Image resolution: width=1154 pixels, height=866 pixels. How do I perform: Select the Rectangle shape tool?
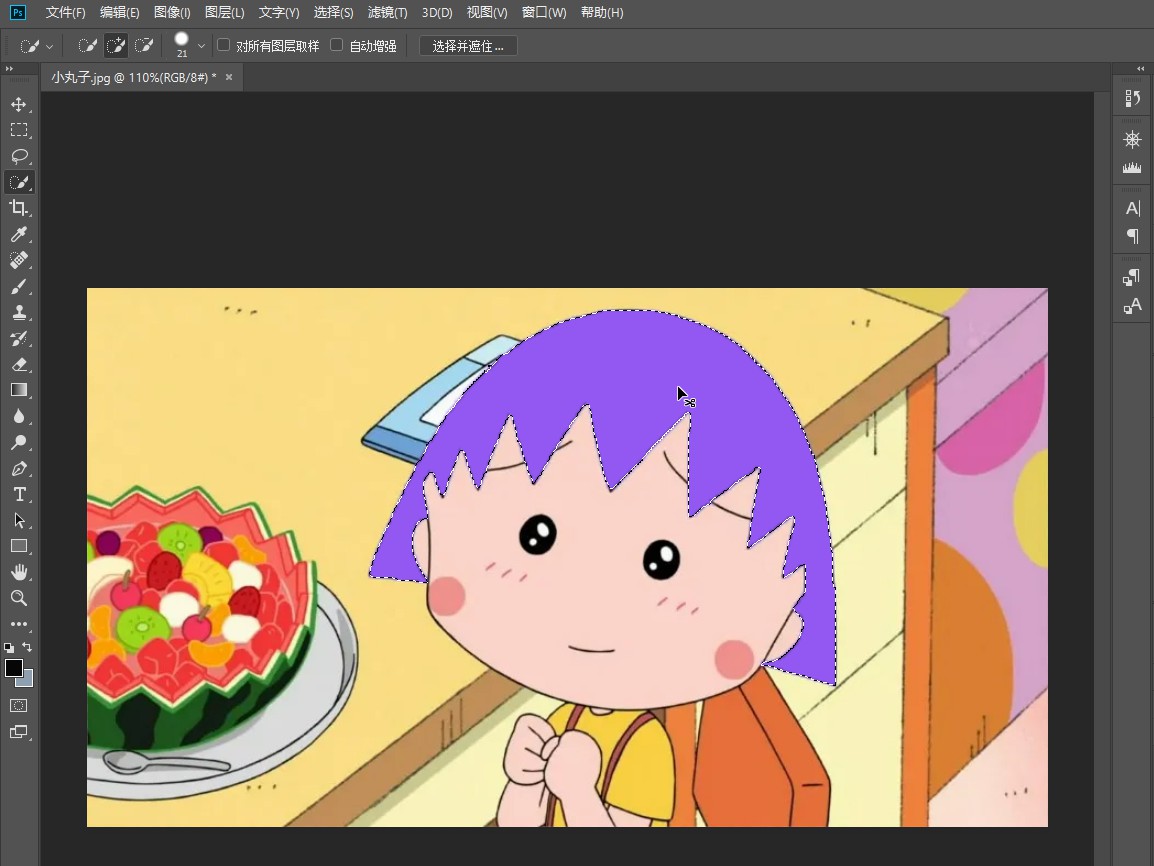[19, 546]
